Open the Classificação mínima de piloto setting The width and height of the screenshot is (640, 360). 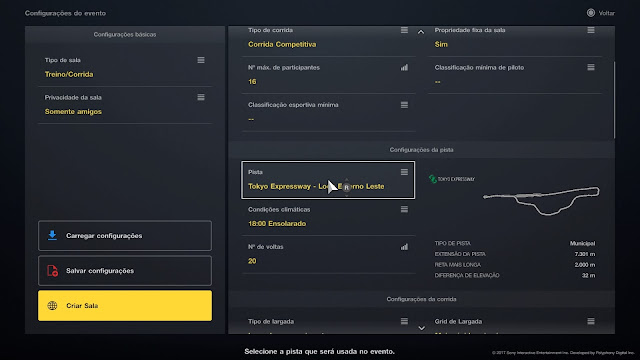515,75
